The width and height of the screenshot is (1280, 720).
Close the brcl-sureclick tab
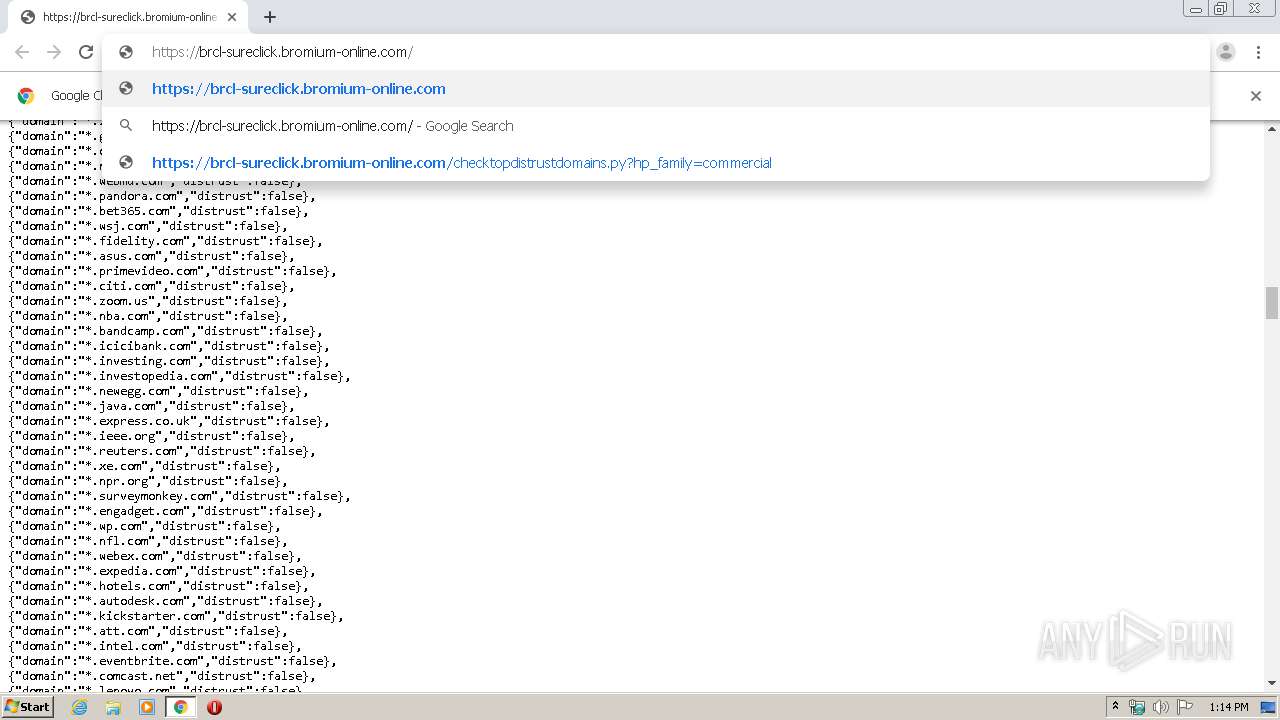click(x=232, y=17)
